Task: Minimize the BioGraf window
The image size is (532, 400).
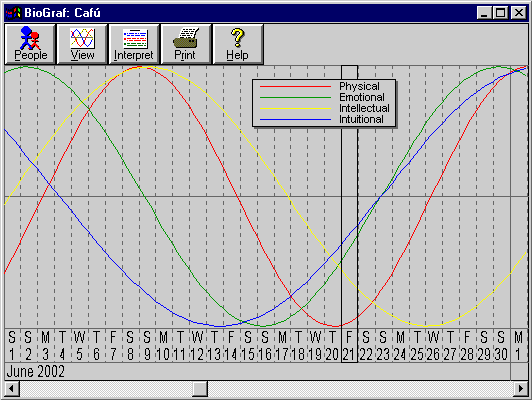Action: tap(484, 13)
